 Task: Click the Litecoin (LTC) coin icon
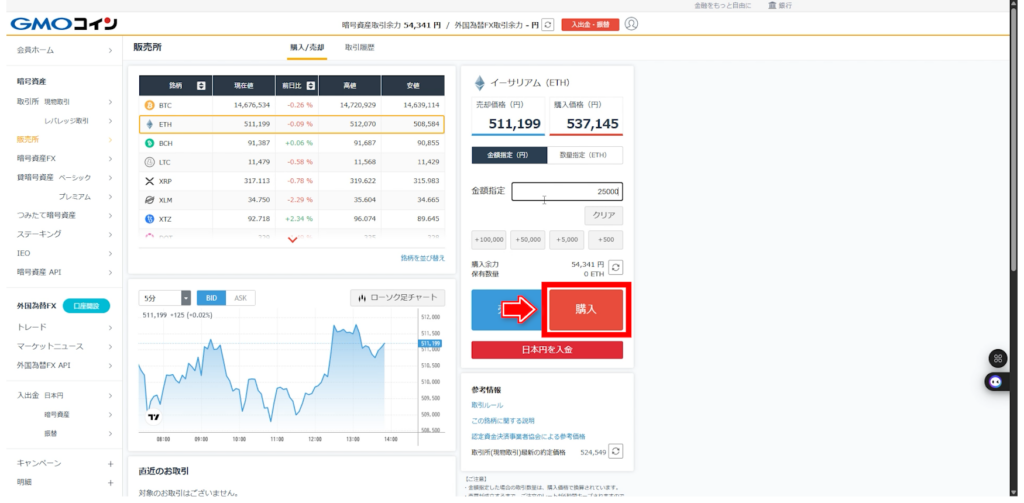pos(150,162)
